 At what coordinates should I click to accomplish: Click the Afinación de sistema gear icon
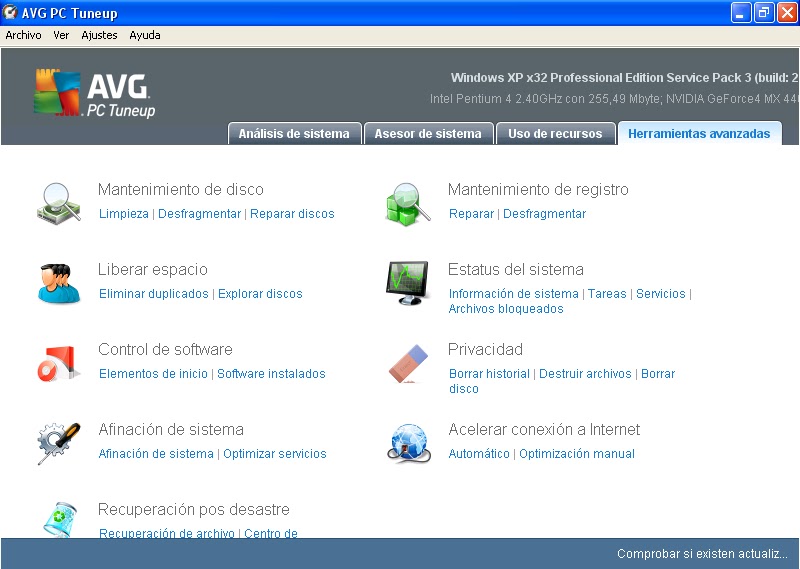point(59,443)
